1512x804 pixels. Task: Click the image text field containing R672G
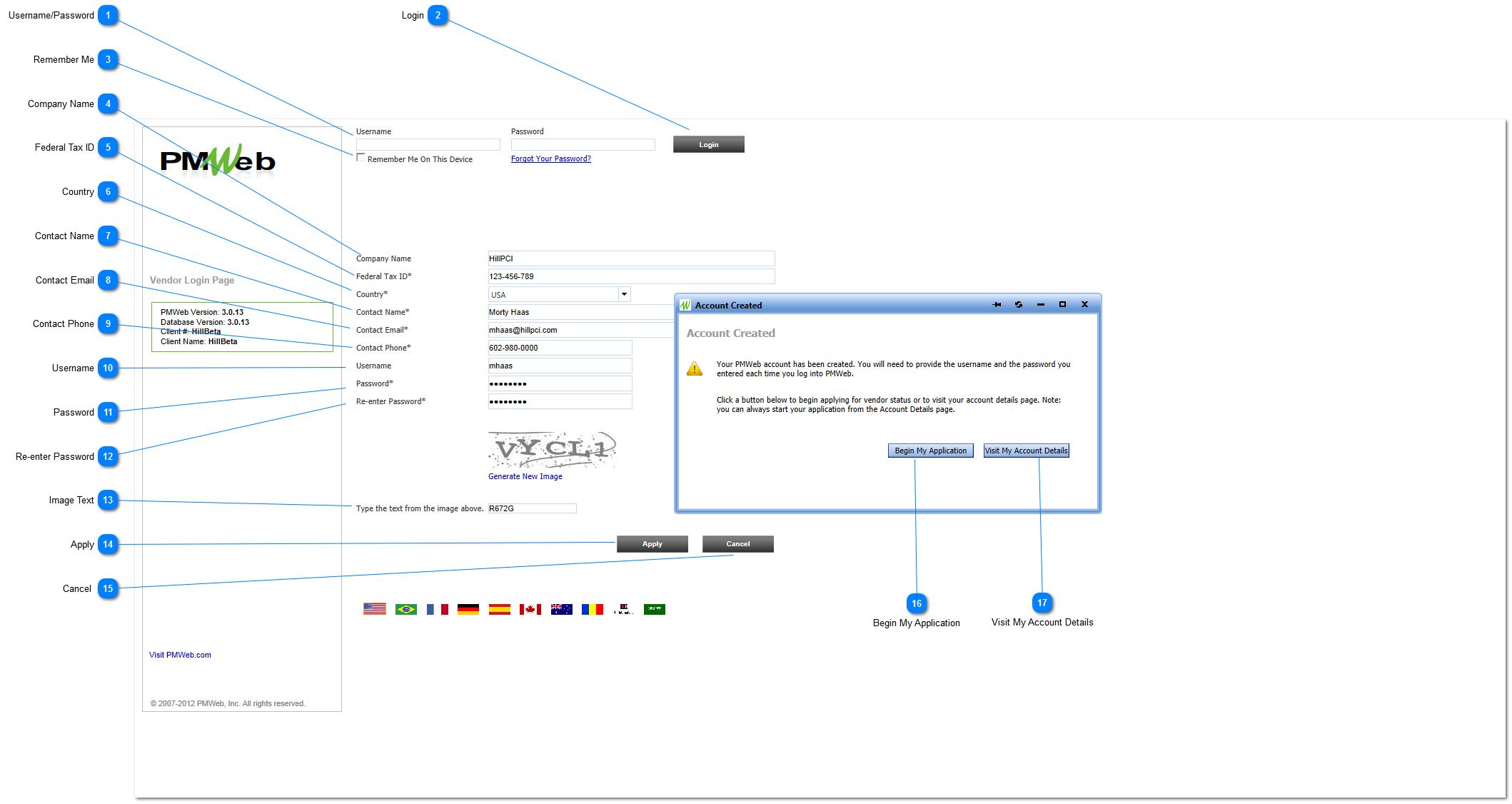(532, 508)
